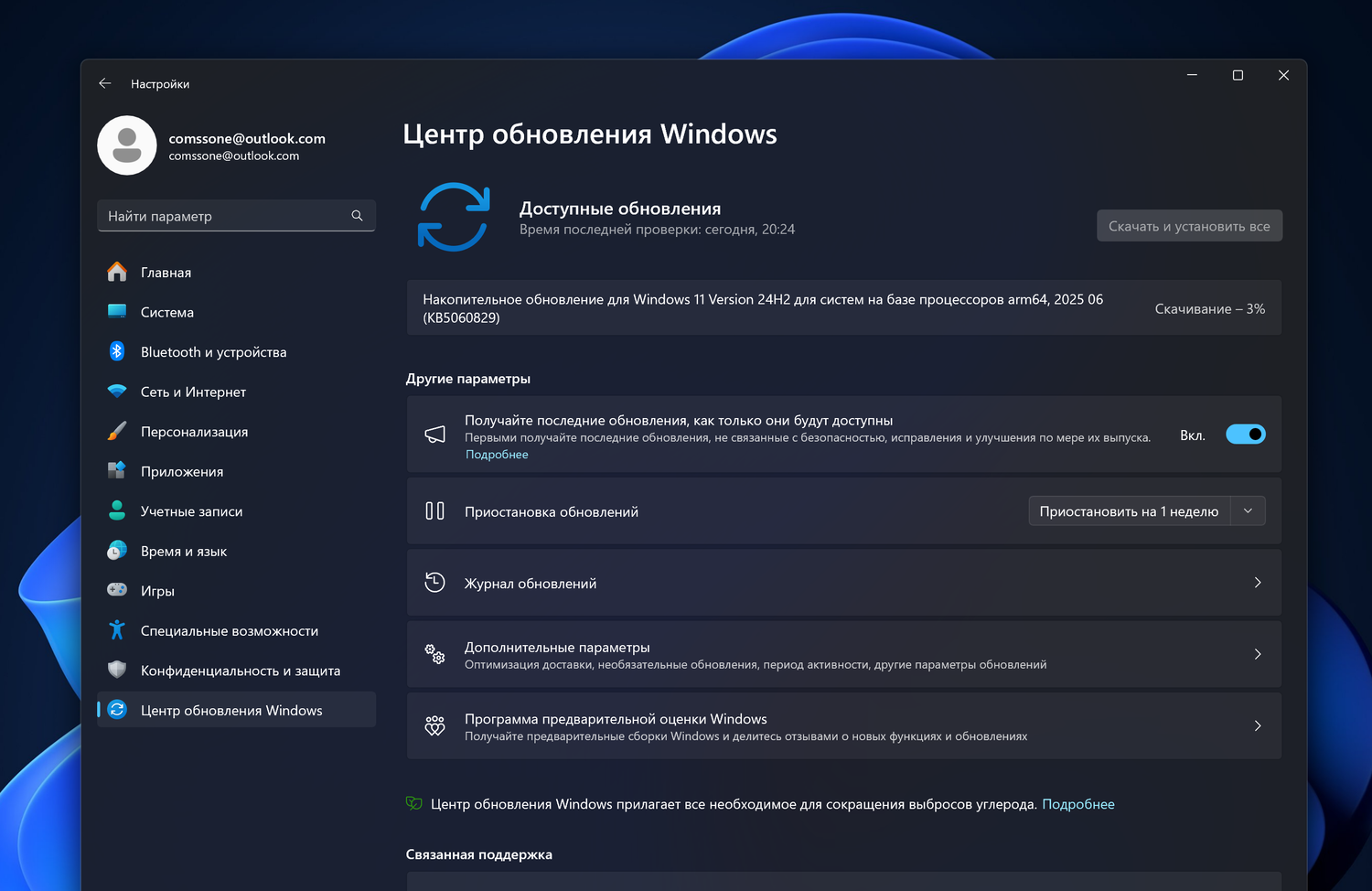Click the Wi-Fi icon for Сеть и Интернет
This screenshot has width=1372, height=891.
pyautogui.click(x=117, y=392)
